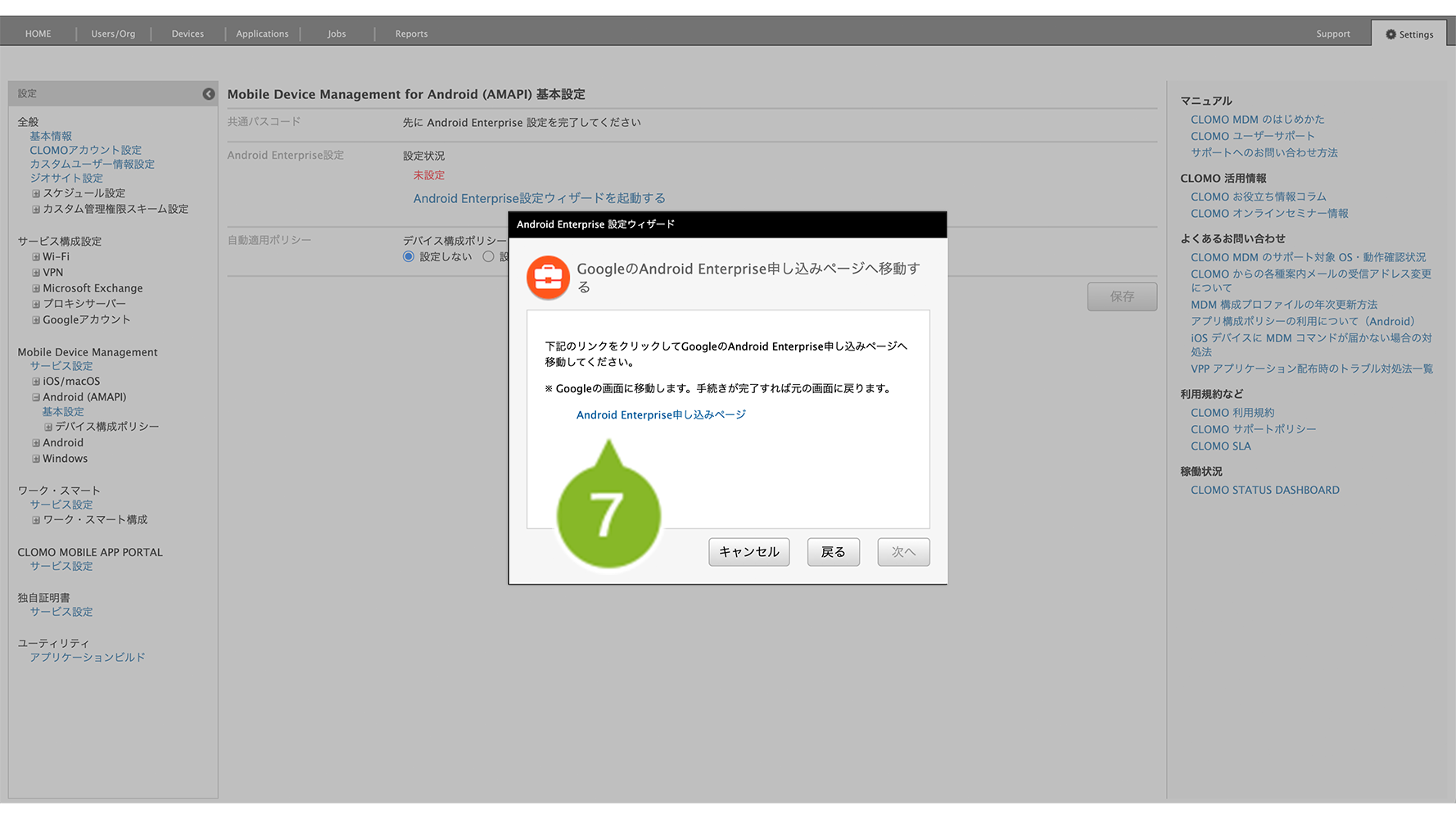Expand Microsoft Exchange tree node
This screenshot has height=819, width=1456.
(36, 288)
